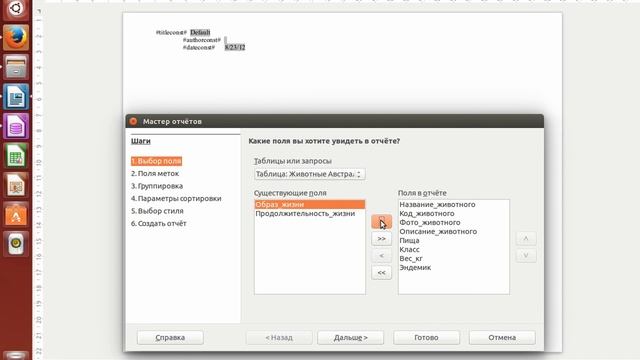The image size is (640, 360).
Task: Open Таблицы или запросы dropdown
Action: [309, 174]
